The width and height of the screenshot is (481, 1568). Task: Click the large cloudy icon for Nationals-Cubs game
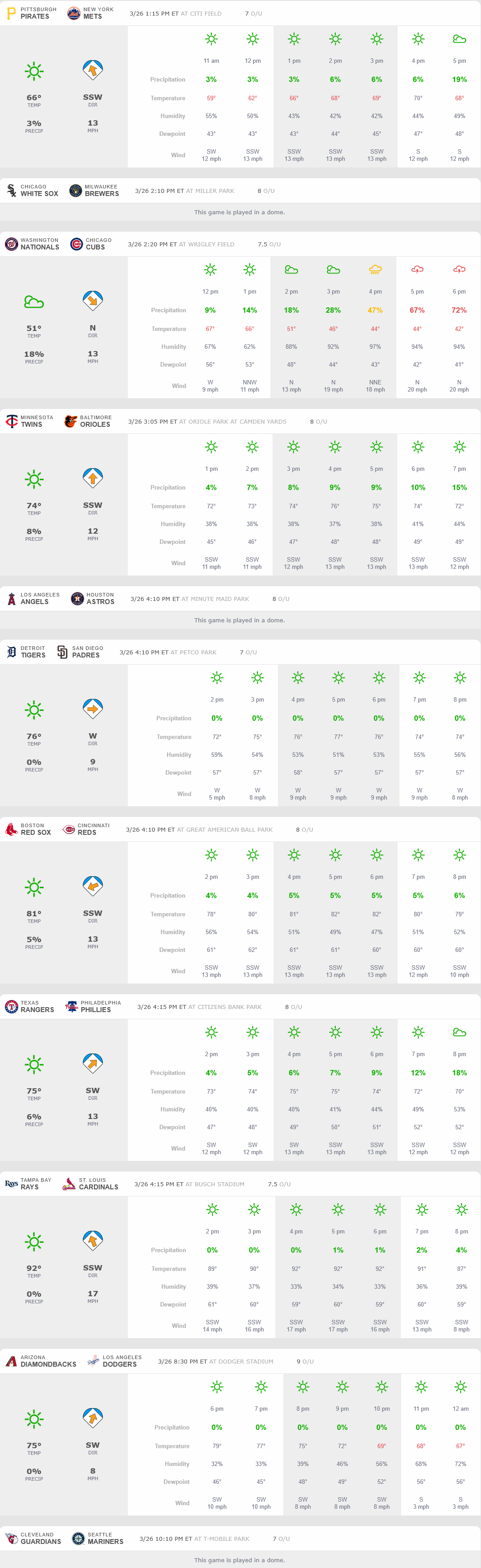click(34, 302)
